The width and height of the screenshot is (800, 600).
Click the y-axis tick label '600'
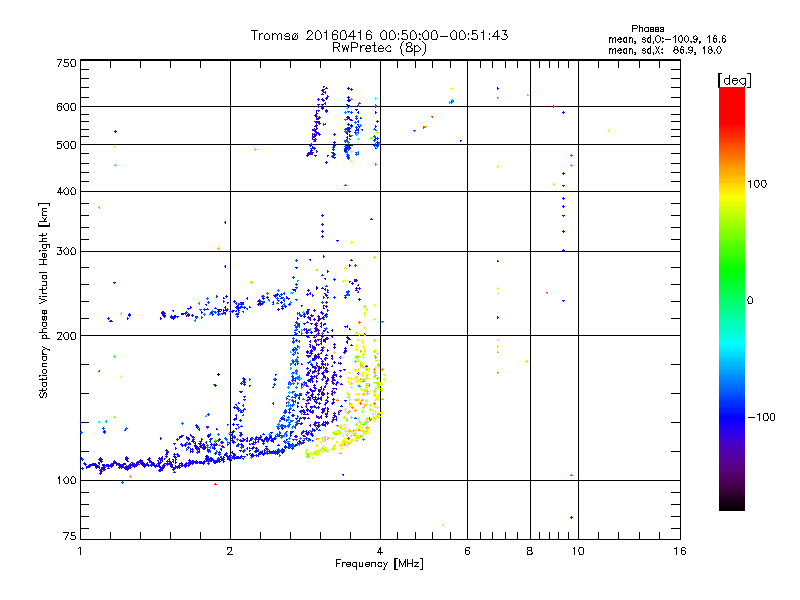tap(66, 107)
